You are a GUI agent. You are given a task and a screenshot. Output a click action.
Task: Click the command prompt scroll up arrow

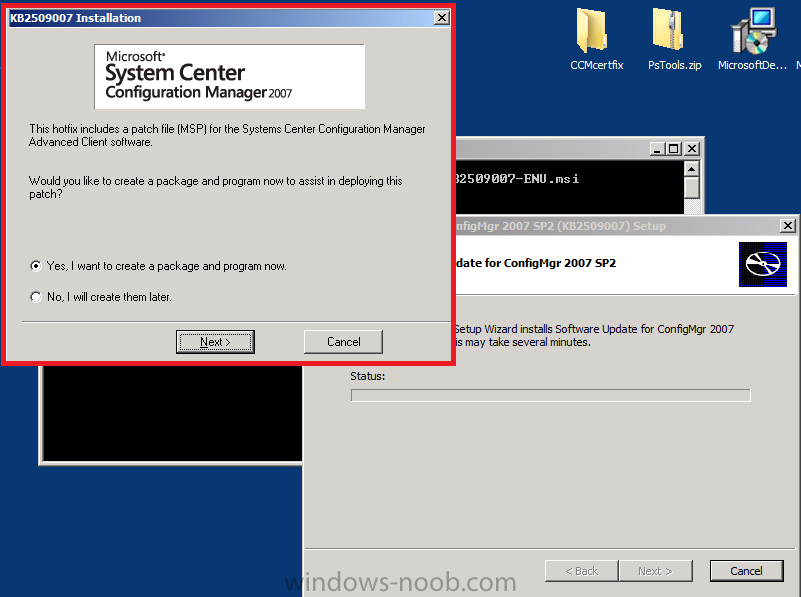pos(692,169)
